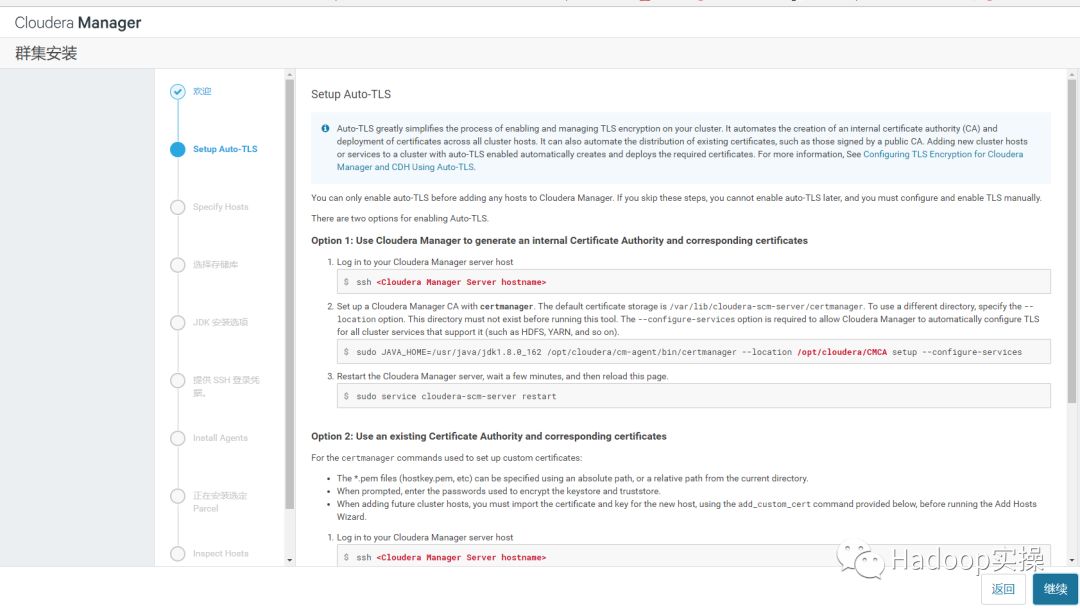Click the Inspect Hosts step circle
Viewport: 1080px width, 611px height.
[x=178, y=554]
